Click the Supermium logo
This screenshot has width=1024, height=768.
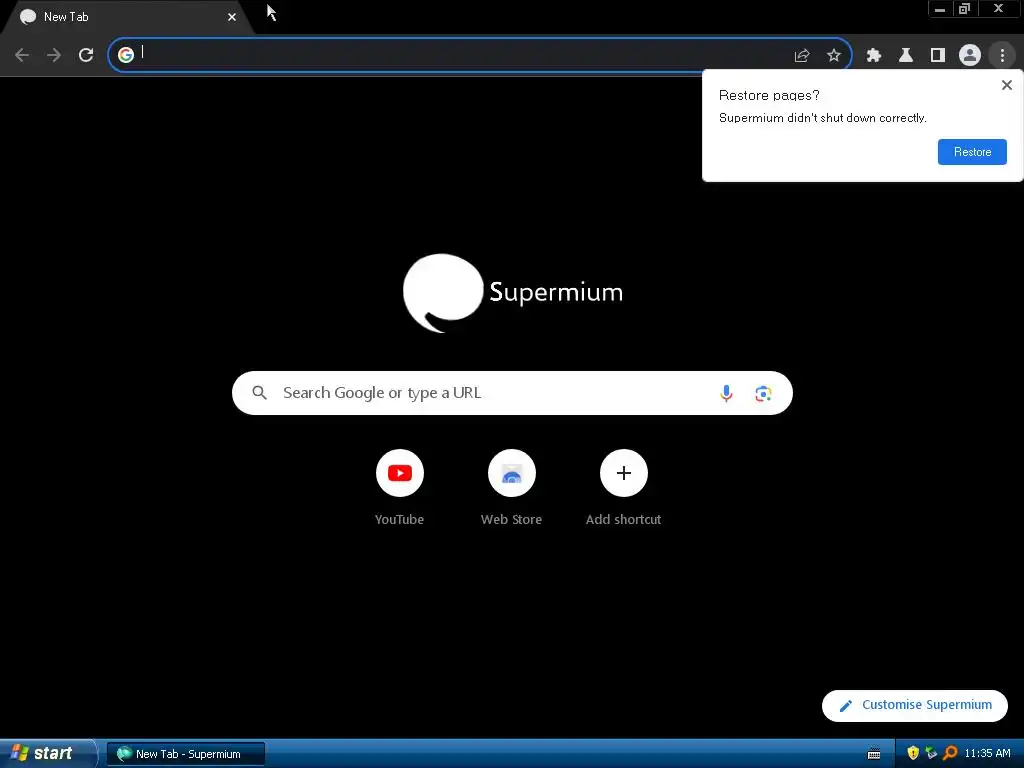tap(513, 293)
